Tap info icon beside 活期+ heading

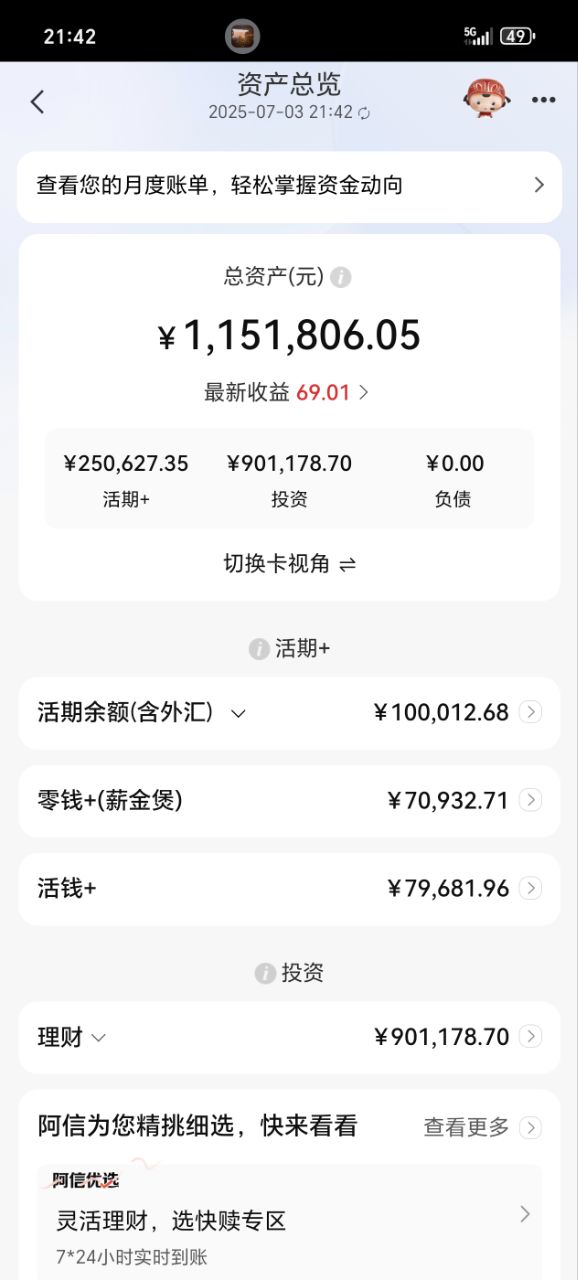click(x=259, y=649)
